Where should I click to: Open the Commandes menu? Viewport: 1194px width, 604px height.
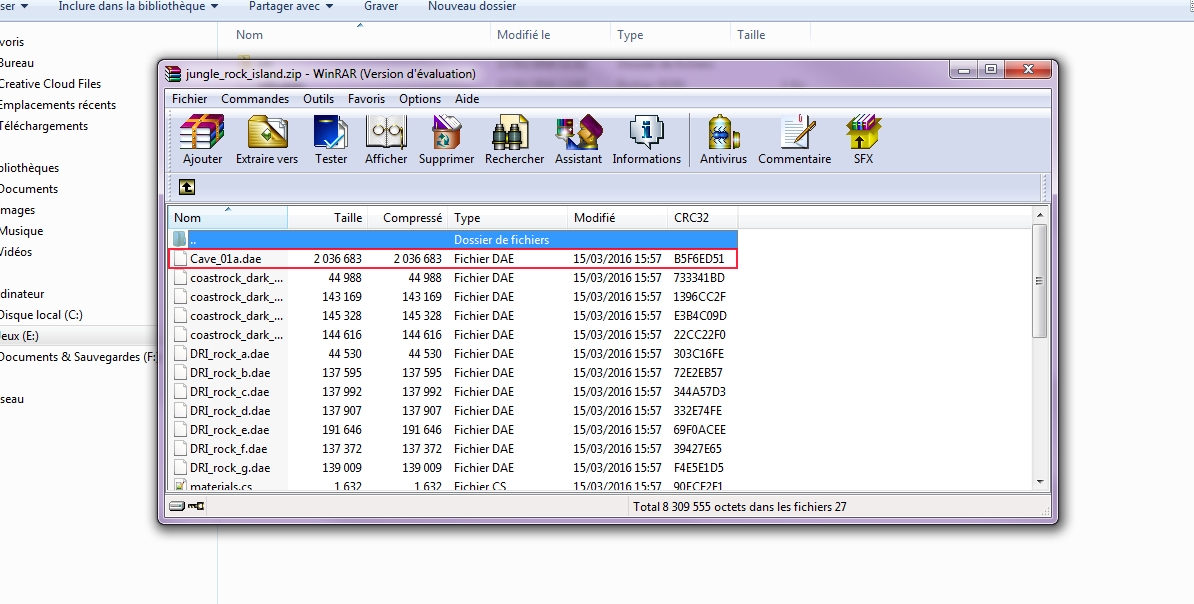(x=255, y=98)
